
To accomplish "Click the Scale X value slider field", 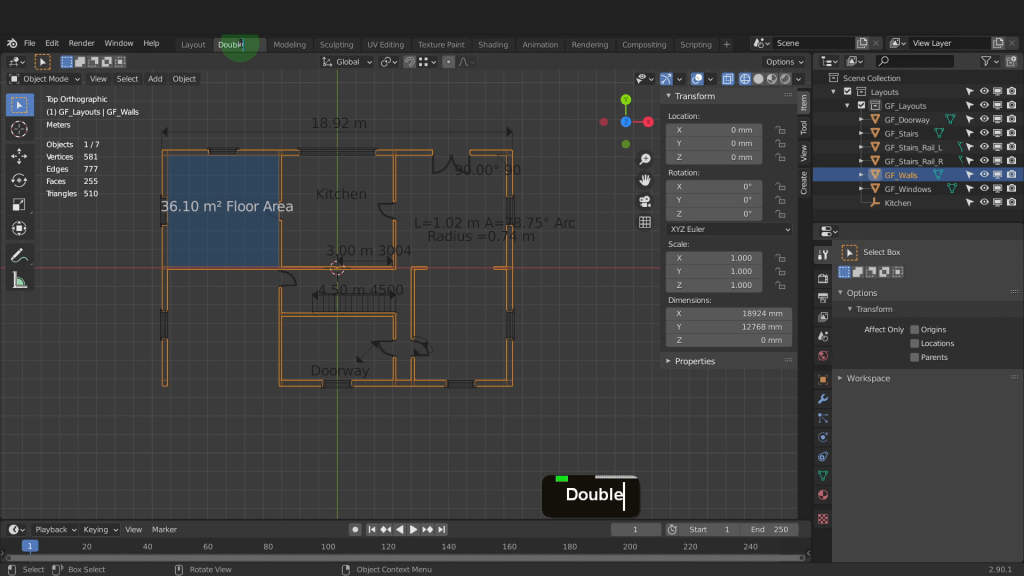I will 714,258.
